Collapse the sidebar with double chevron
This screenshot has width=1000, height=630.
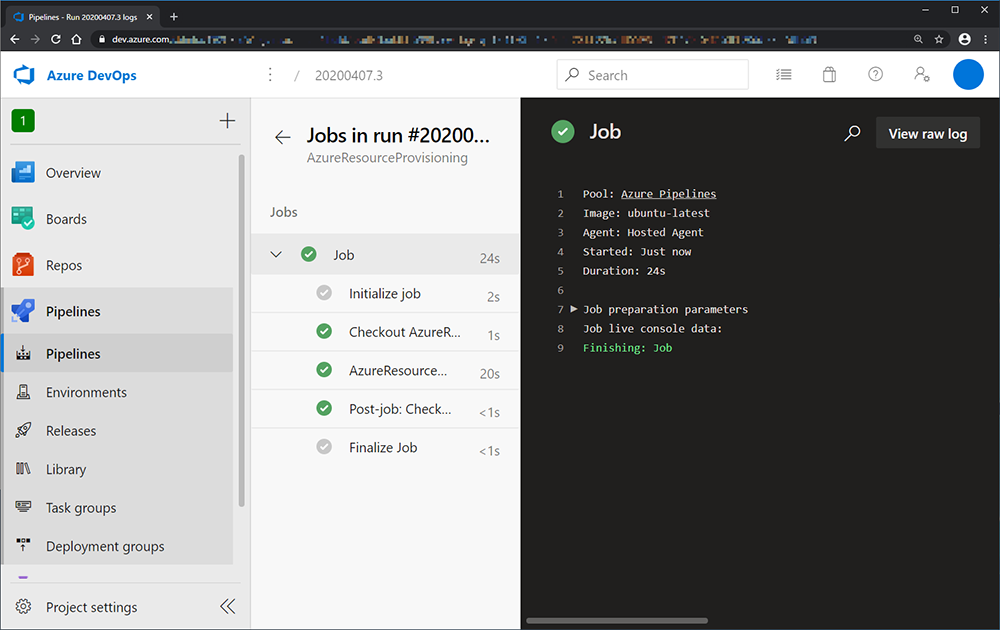228,606
